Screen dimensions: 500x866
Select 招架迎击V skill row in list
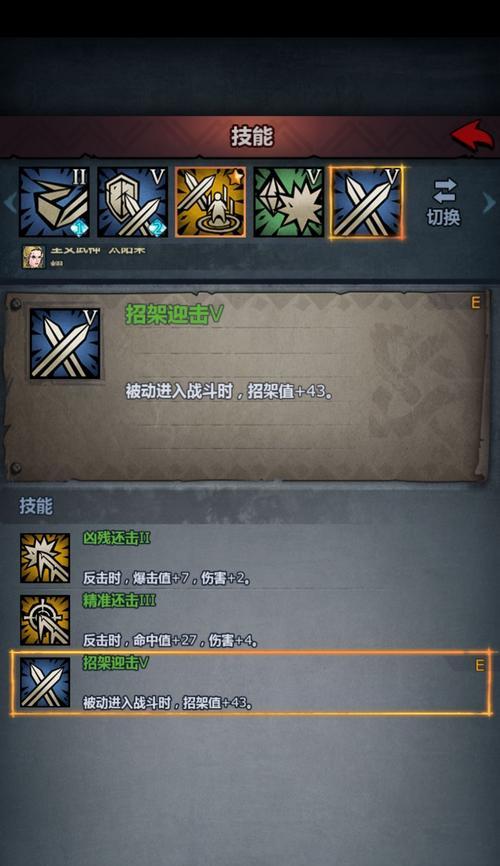pos(250,683)
